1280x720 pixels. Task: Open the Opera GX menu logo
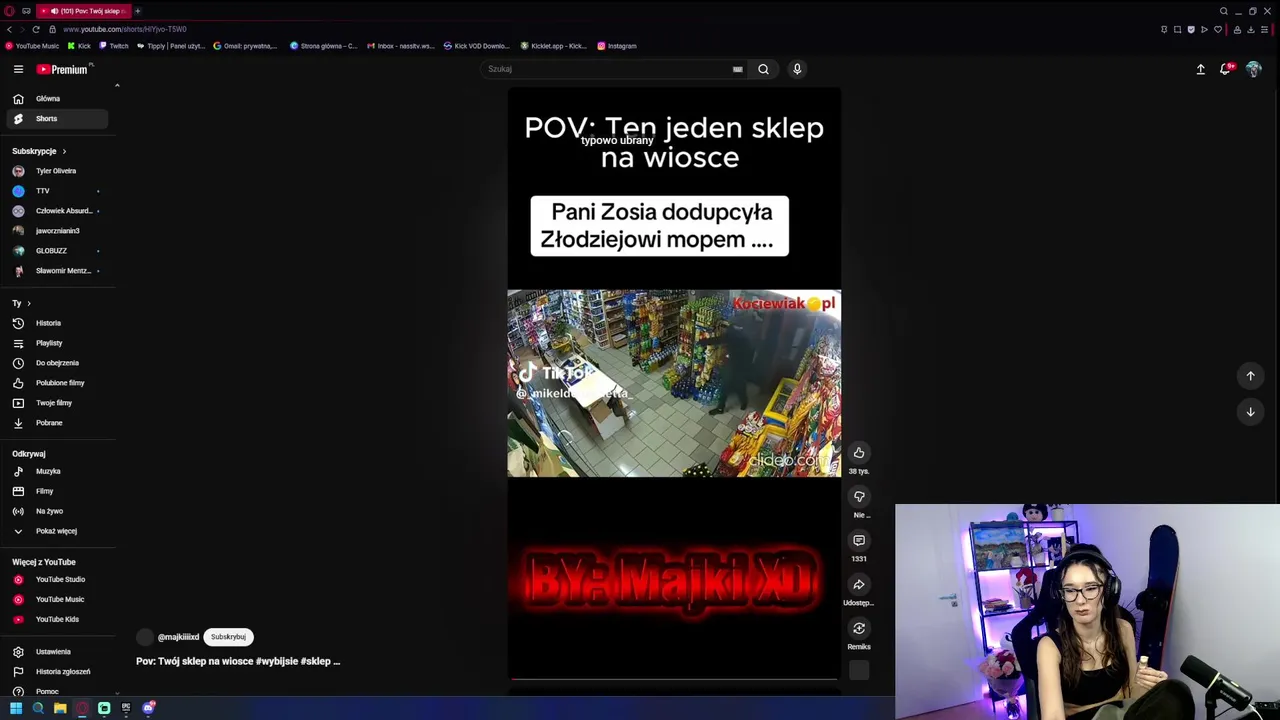(x=9, y=11)
